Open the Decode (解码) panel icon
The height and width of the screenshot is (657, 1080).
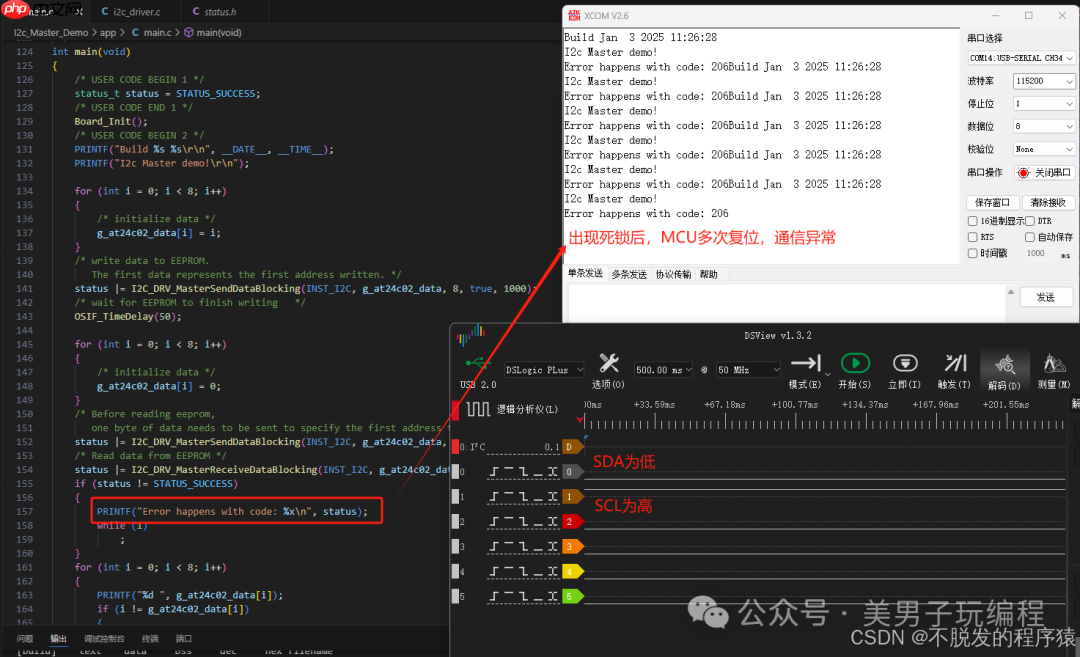point(1005,364)
